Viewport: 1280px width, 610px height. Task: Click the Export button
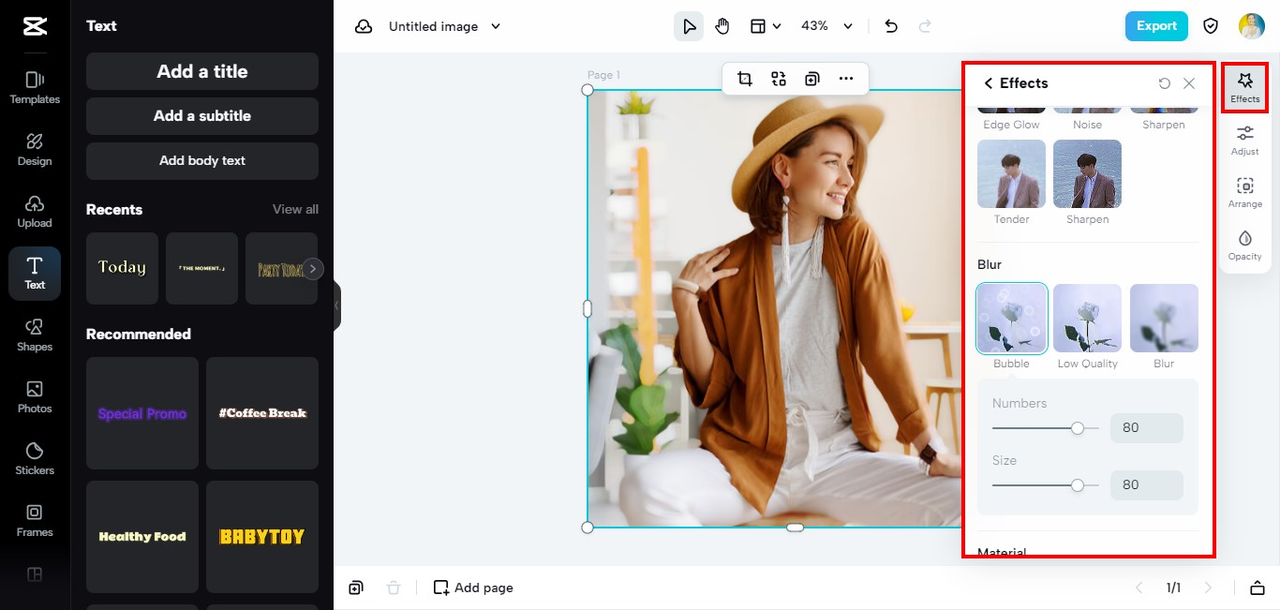coord(1156,26)
